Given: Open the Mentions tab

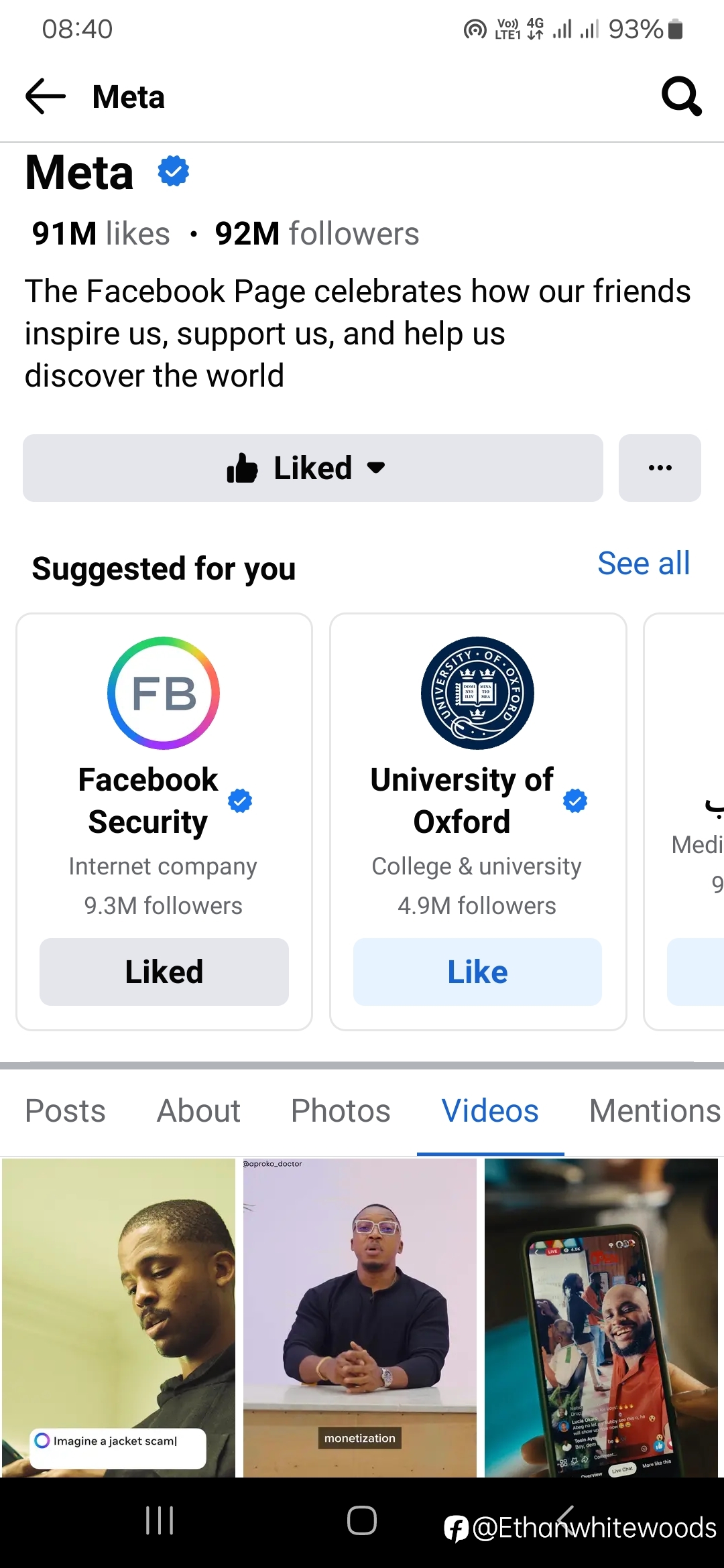Looking at the screenshot, I should tap(654, 1110).
